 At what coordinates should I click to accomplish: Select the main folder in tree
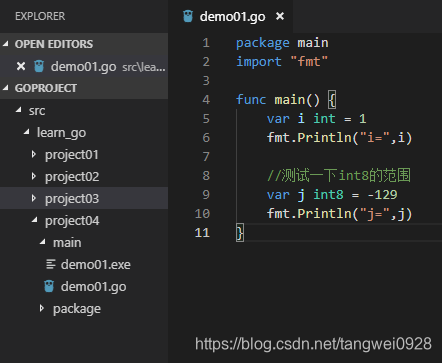pos(67,242)
